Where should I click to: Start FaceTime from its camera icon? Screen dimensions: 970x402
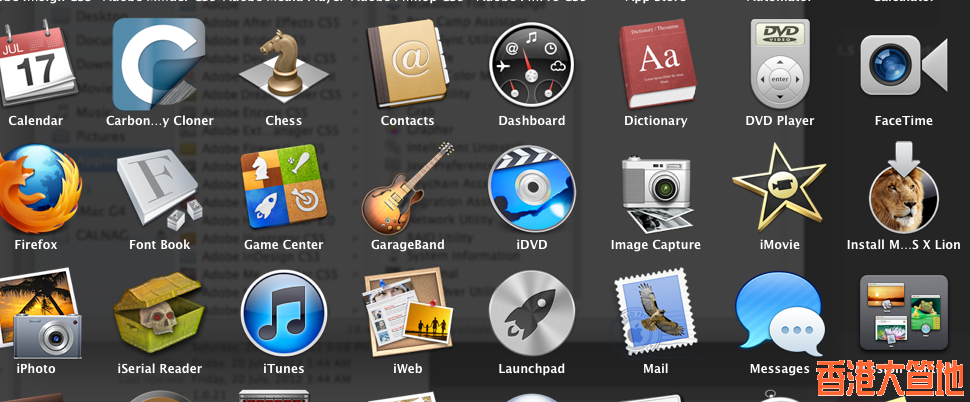pos(903,64)
